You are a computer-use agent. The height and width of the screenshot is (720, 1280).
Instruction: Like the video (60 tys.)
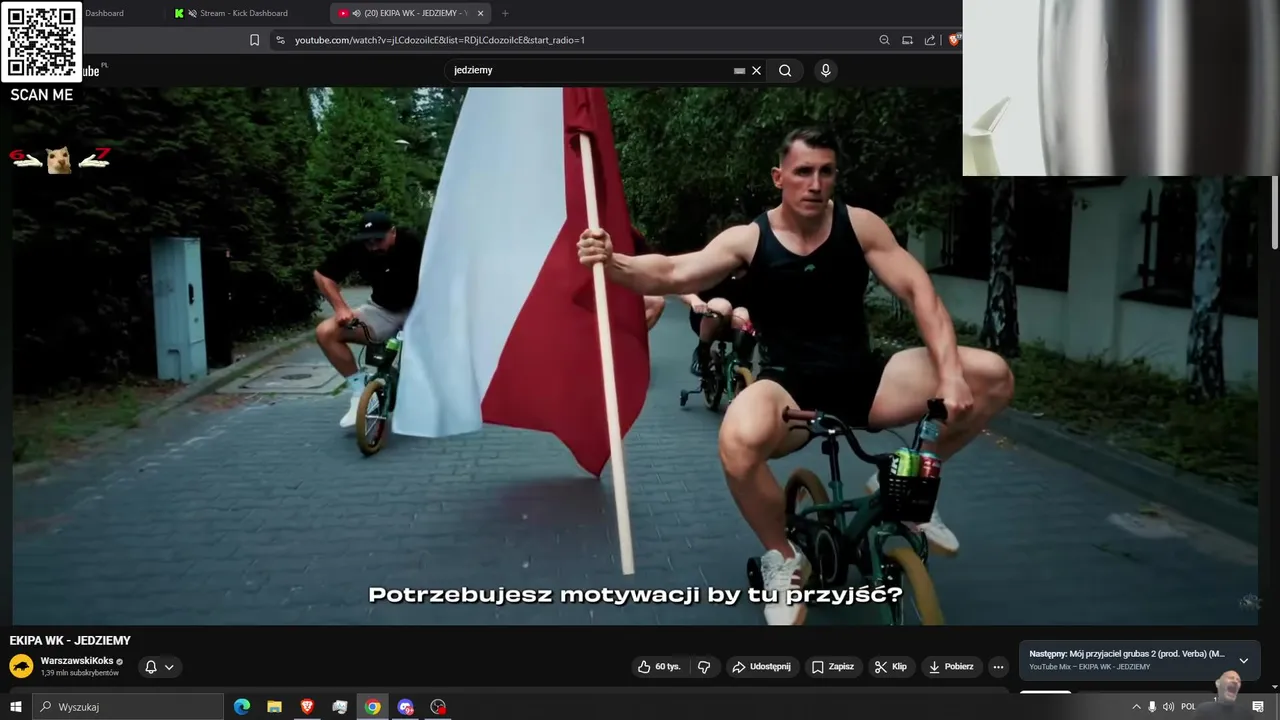coord(658,667)
